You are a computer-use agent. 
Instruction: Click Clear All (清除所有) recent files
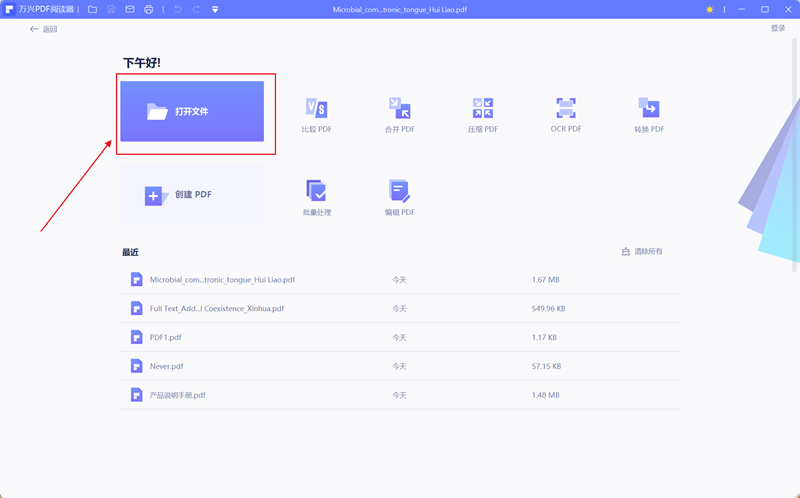click(642, 251)
